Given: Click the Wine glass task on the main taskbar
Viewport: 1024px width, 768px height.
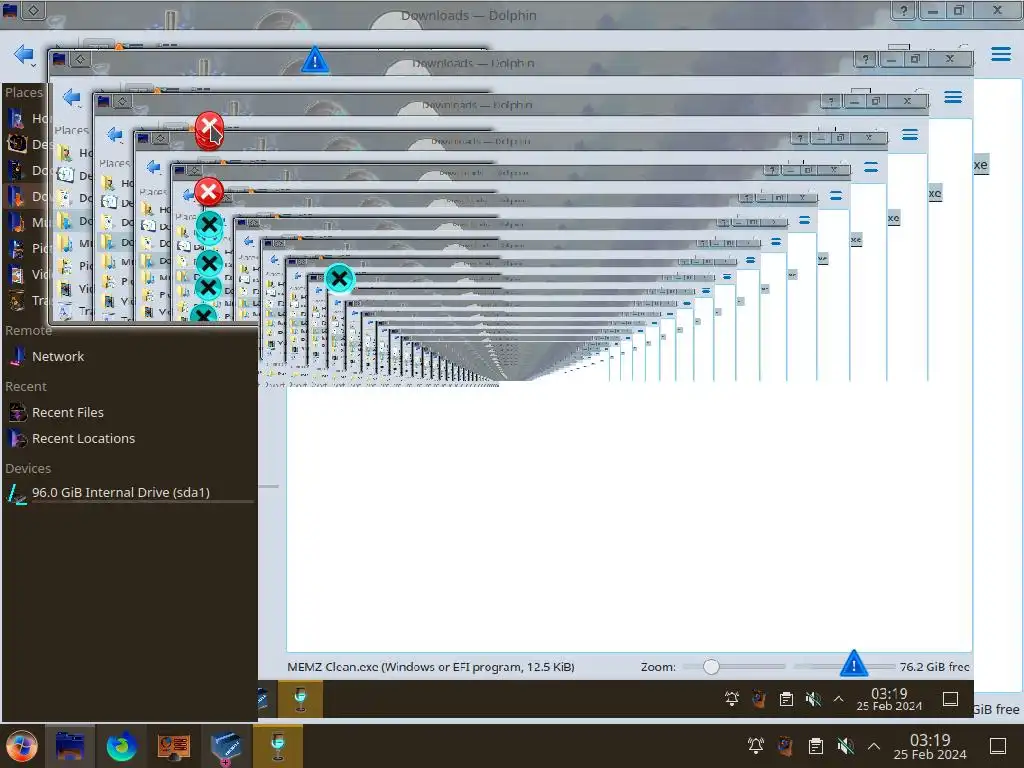Looking at the screenshot, I should click(x=278, y=746).
